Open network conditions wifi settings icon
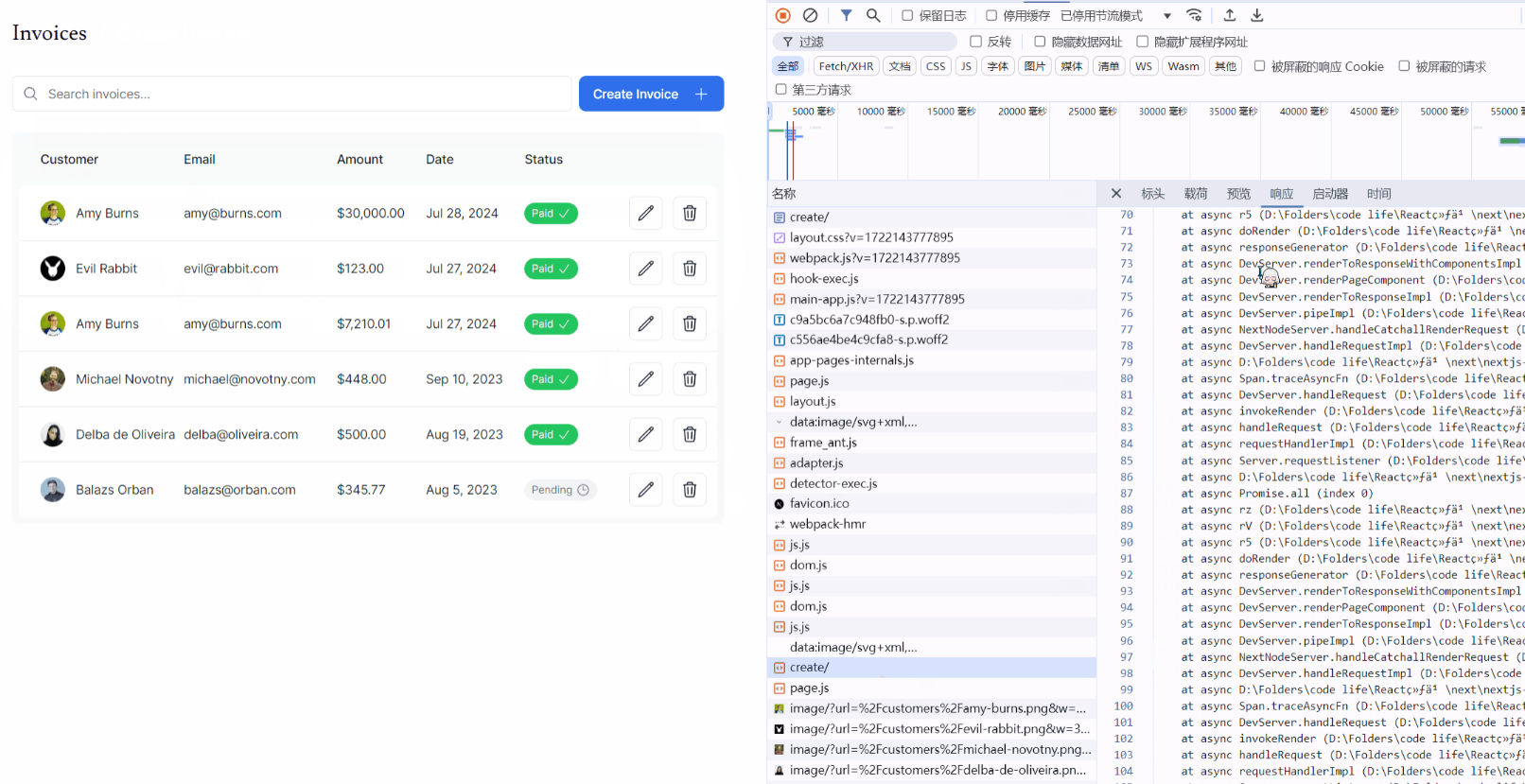Viewport: 1525px width, 784px height. [1195, 15]
